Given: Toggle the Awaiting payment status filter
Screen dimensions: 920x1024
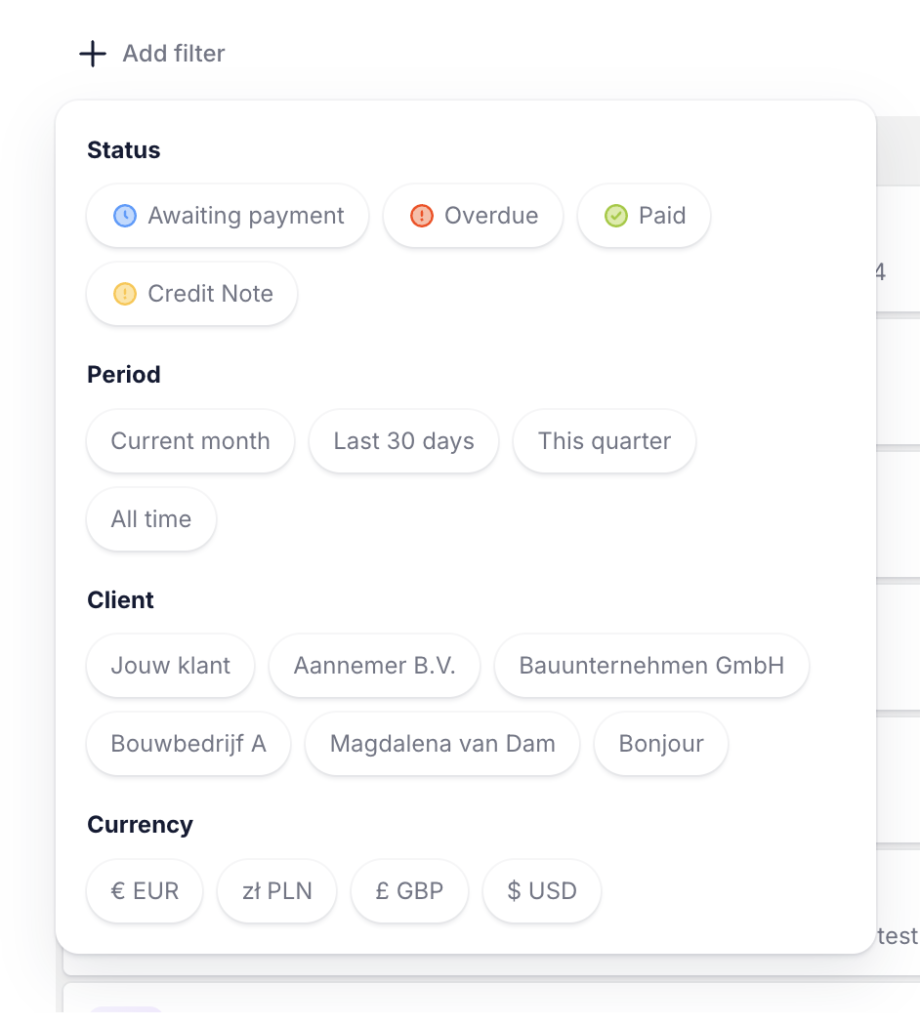Looking at the screenshot, I should click(x=227, y=216).
